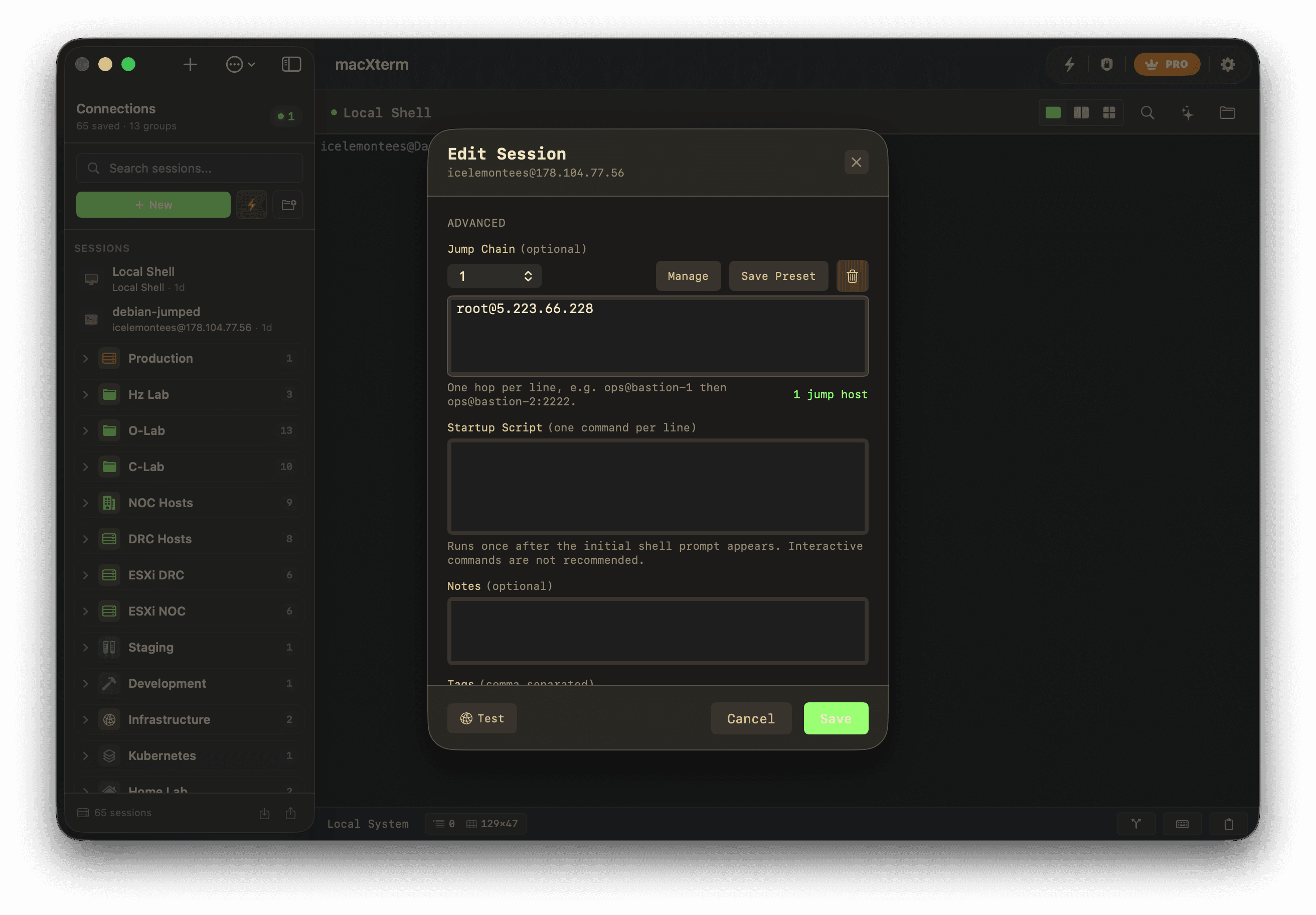Click the PRO crown badge
This screenshot has height=915, width=1316.
pos(1167,64)
